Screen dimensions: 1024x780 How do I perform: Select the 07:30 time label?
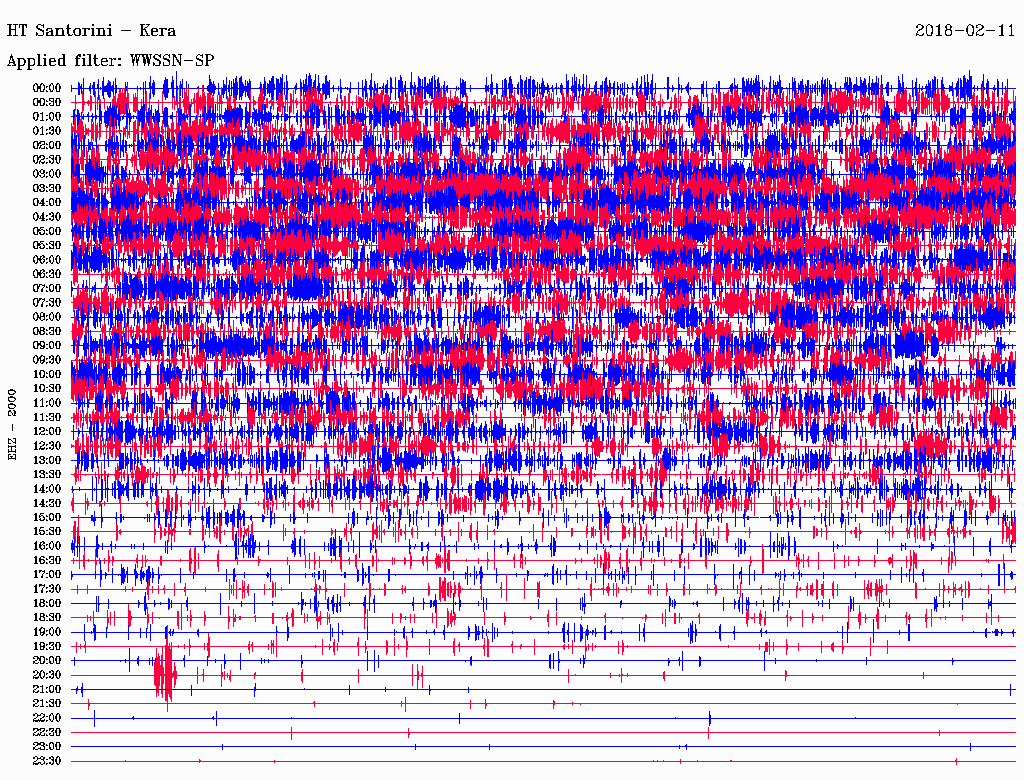(46, 303)
